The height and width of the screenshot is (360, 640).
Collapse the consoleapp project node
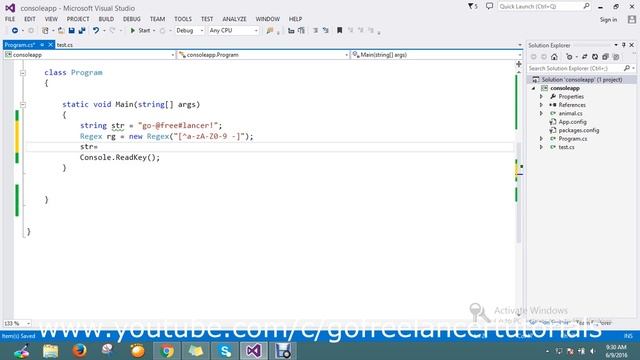[533, 88]
